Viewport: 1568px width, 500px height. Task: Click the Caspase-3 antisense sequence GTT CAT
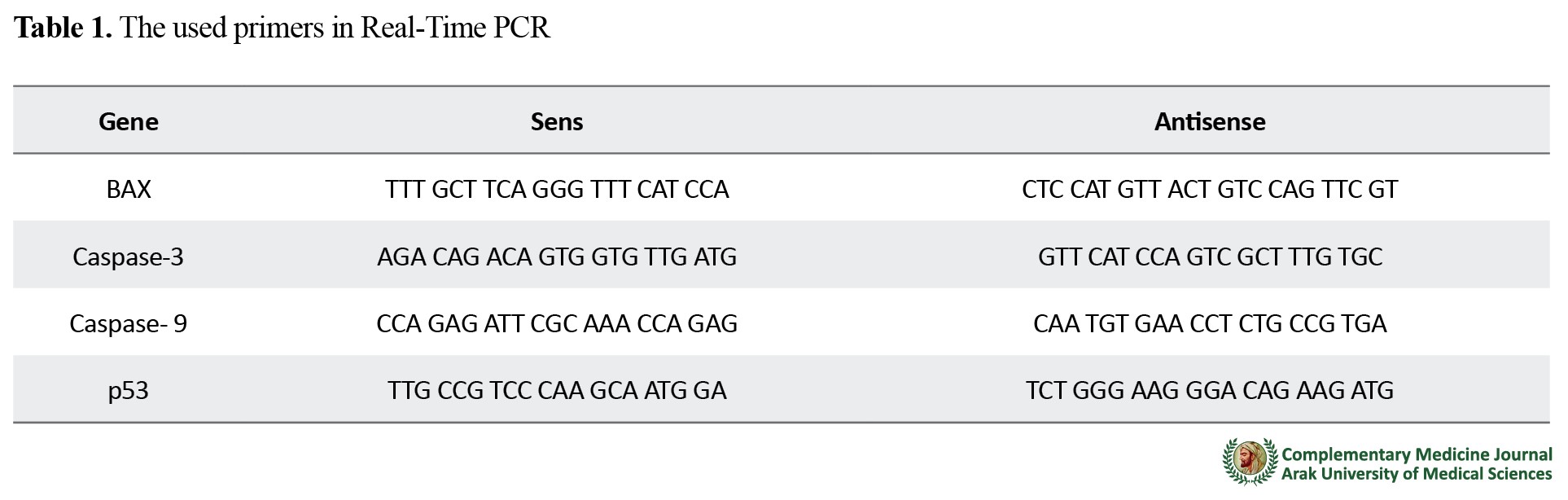pyautogui.click(x=1210, y=257)
